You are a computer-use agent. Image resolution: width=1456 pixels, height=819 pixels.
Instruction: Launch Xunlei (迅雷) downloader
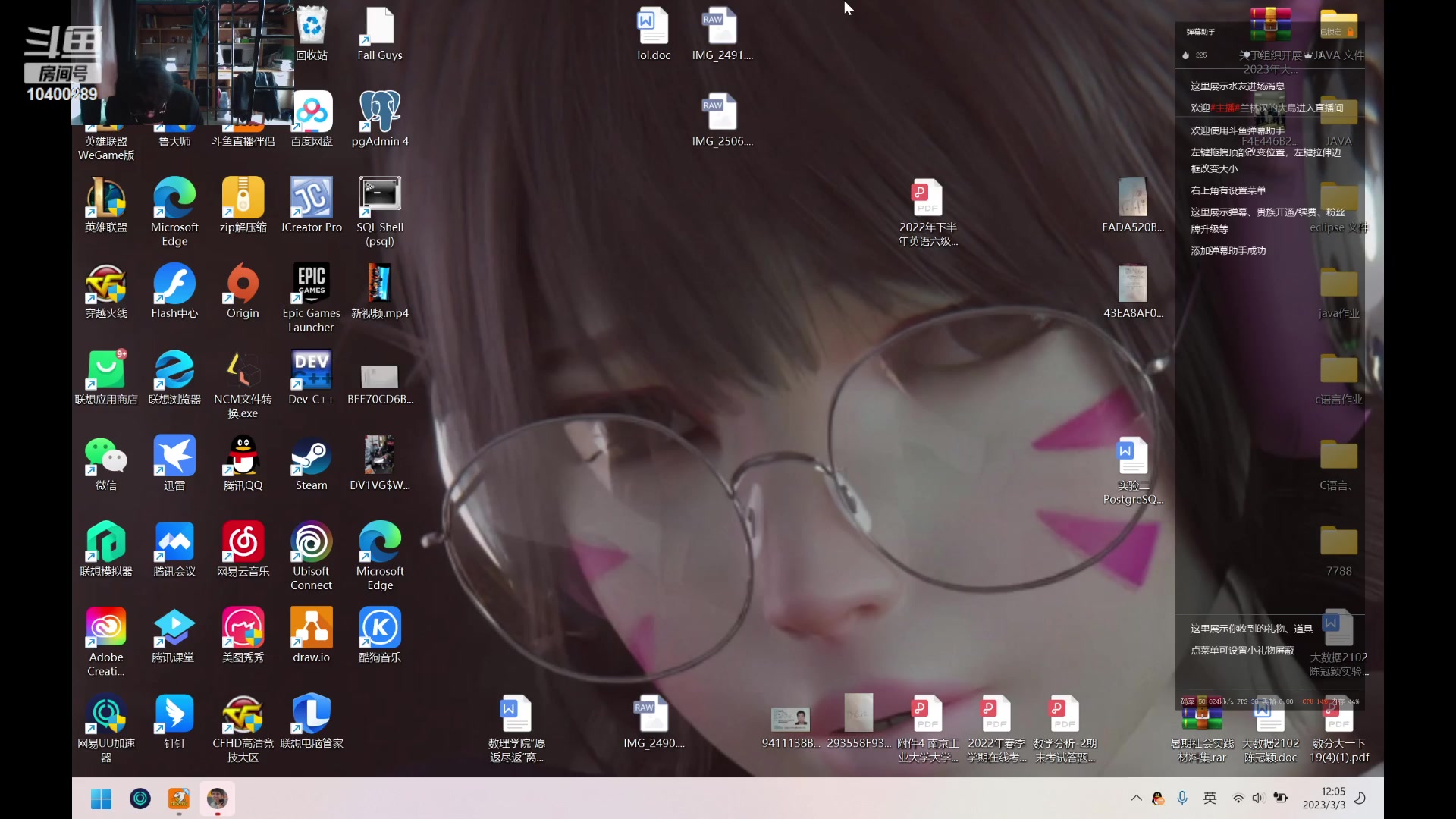(x=174, y=463)
